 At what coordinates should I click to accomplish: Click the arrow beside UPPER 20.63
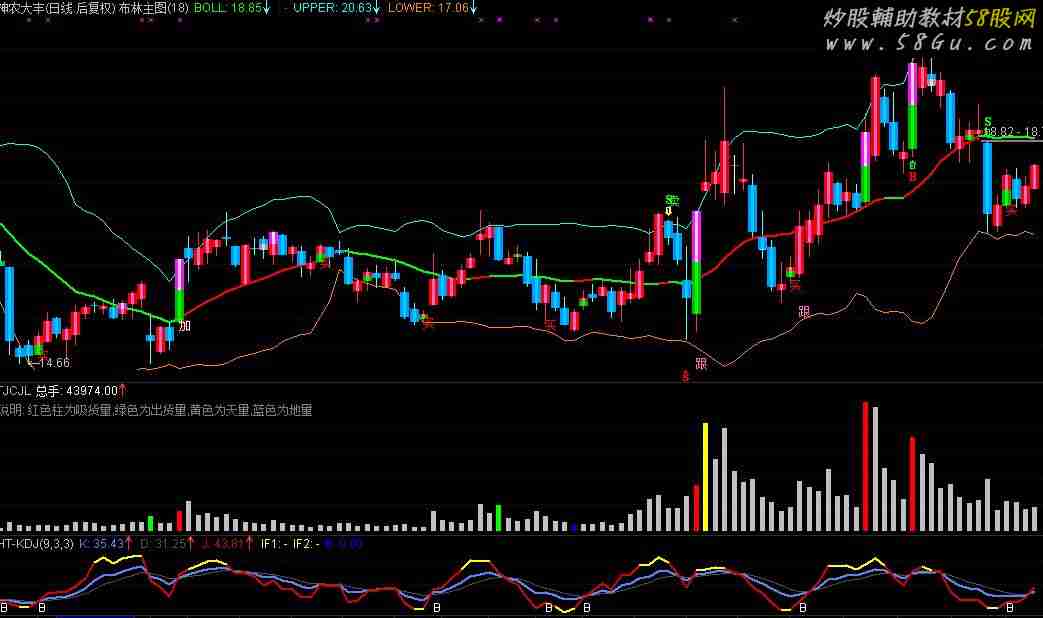pos(376,7)
